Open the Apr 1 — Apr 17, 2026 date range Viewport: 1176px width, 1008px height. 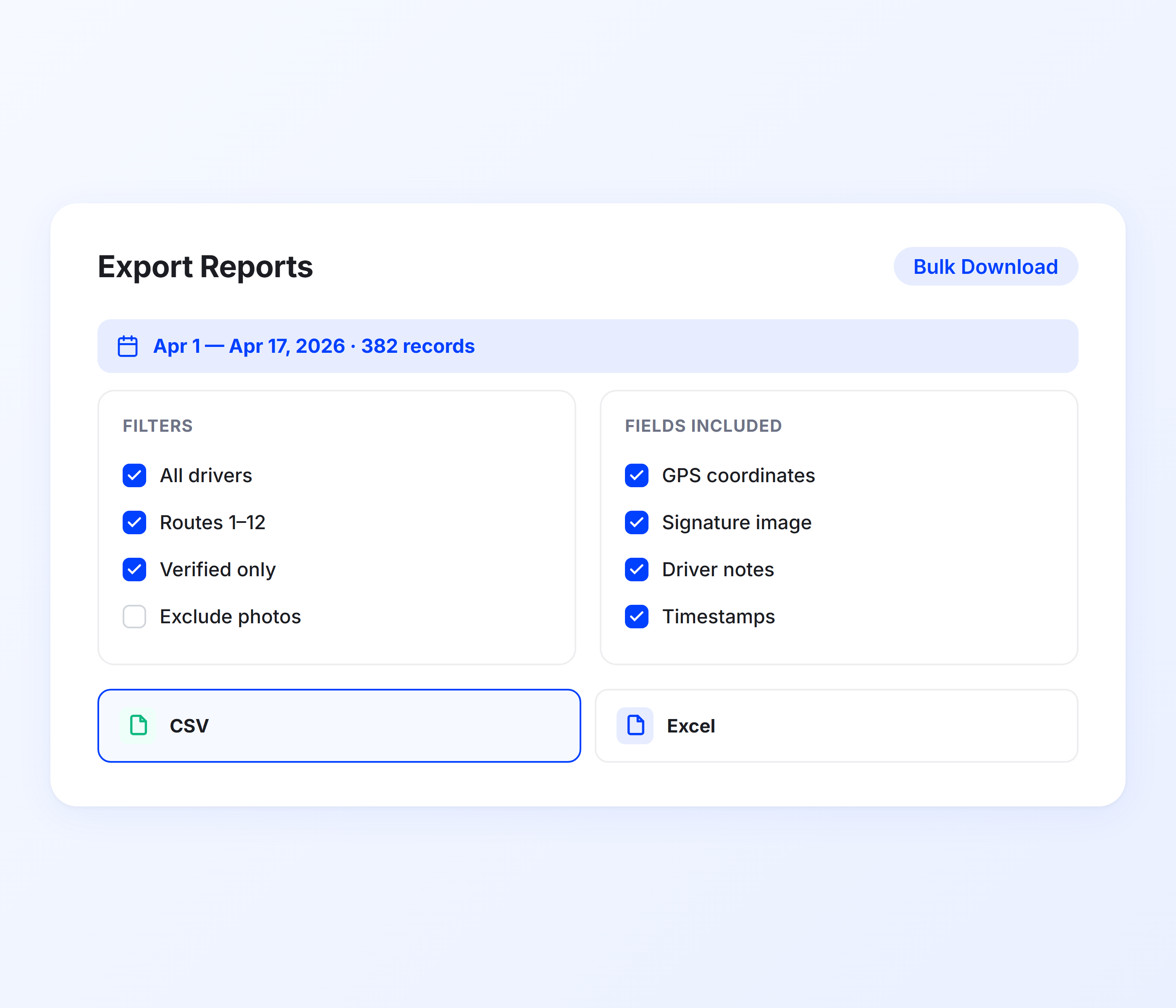pyautogui.click(x=588, y=346)
